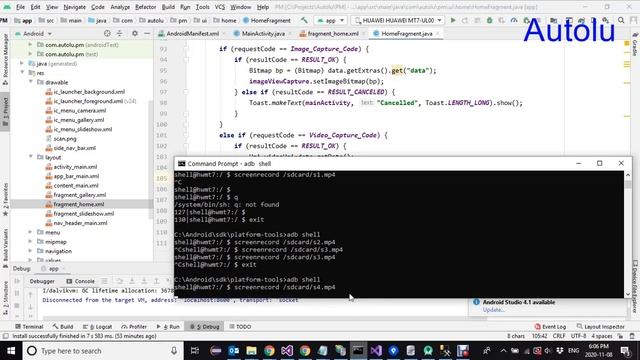Screen dimensions: 640x360
Task: Expand the mipmap folder
Action: coord(31,242)
